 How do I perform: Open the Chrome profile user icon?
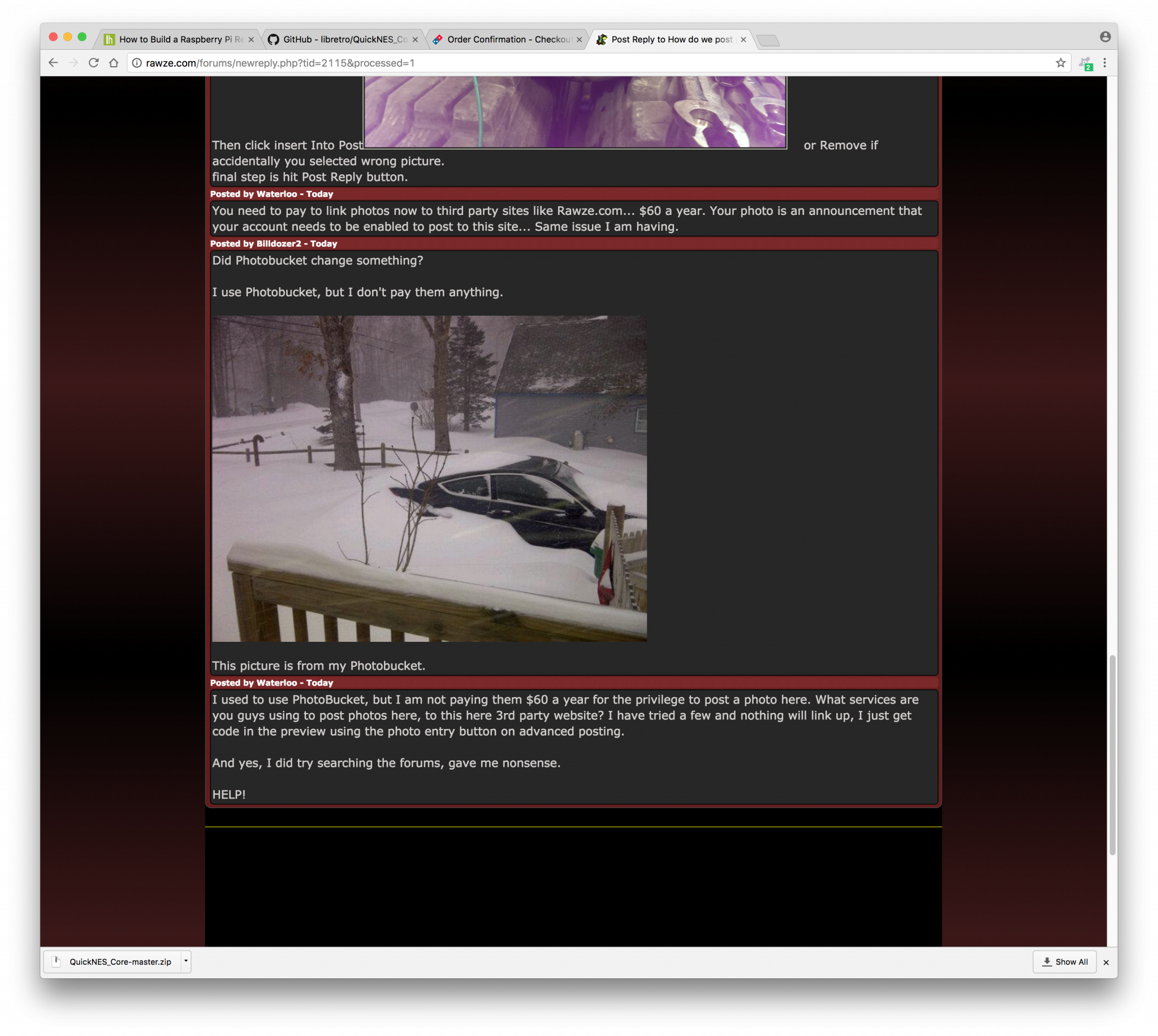click(1104, 37)
